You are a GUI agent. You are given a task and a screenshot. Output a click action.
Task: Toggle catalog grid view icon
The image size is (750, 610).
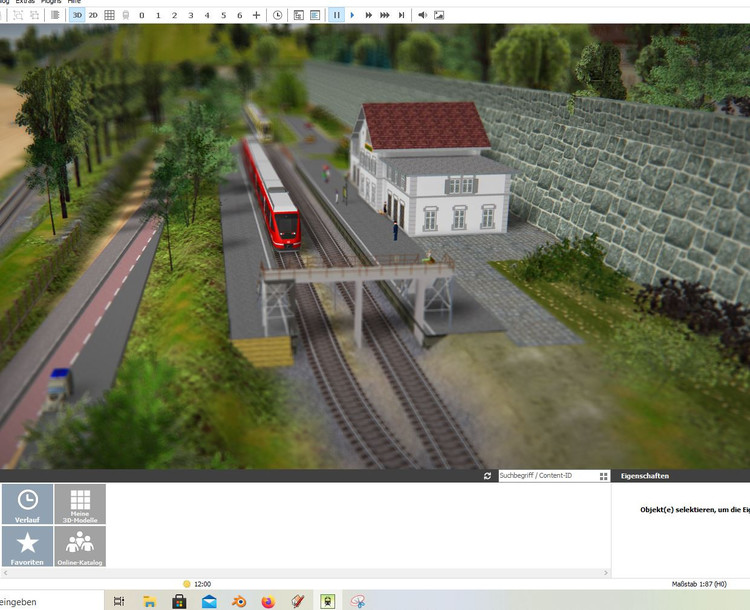604,476
